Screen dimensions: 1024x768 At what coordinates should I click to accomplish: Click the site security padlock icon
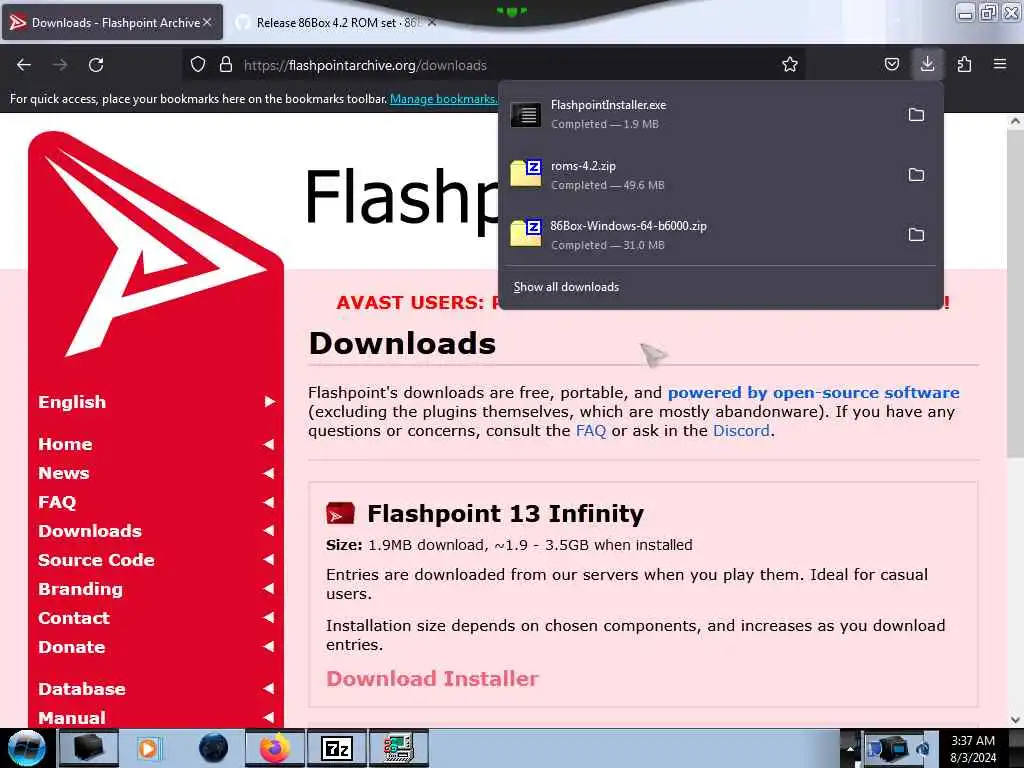pyautogui.click(x=226, y=65)
